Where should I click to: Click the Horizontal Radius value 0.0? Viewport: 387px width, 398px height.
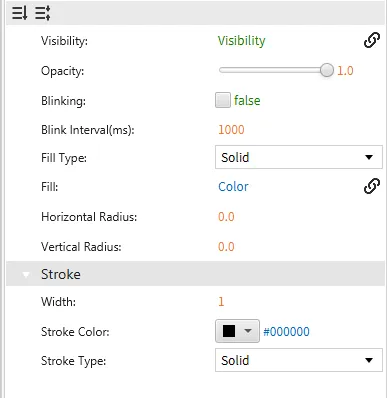226,217
